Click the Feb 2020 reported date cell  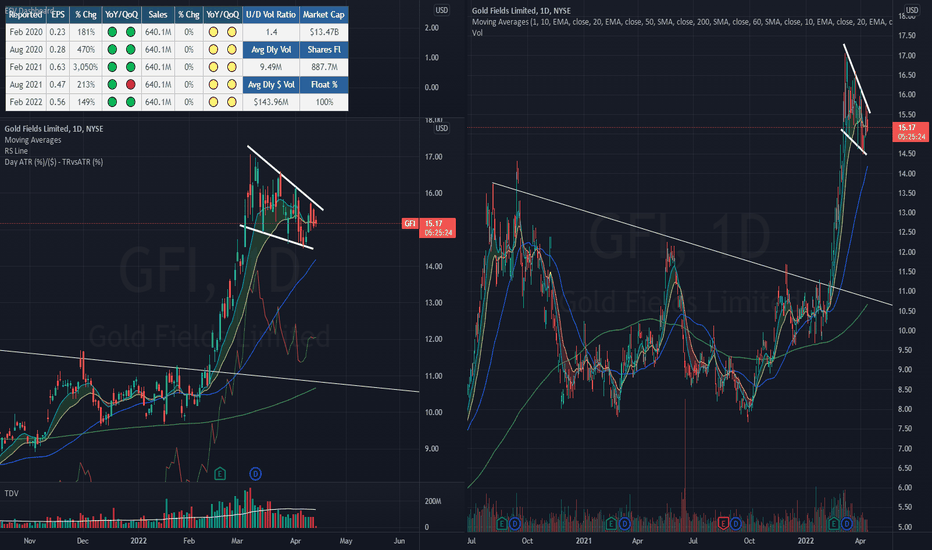click(x=26, y=32)
